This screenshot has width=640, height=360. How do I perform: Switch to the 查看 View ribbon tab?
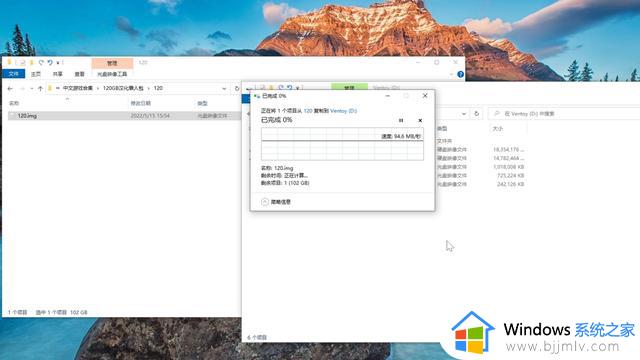pos(79,74)
